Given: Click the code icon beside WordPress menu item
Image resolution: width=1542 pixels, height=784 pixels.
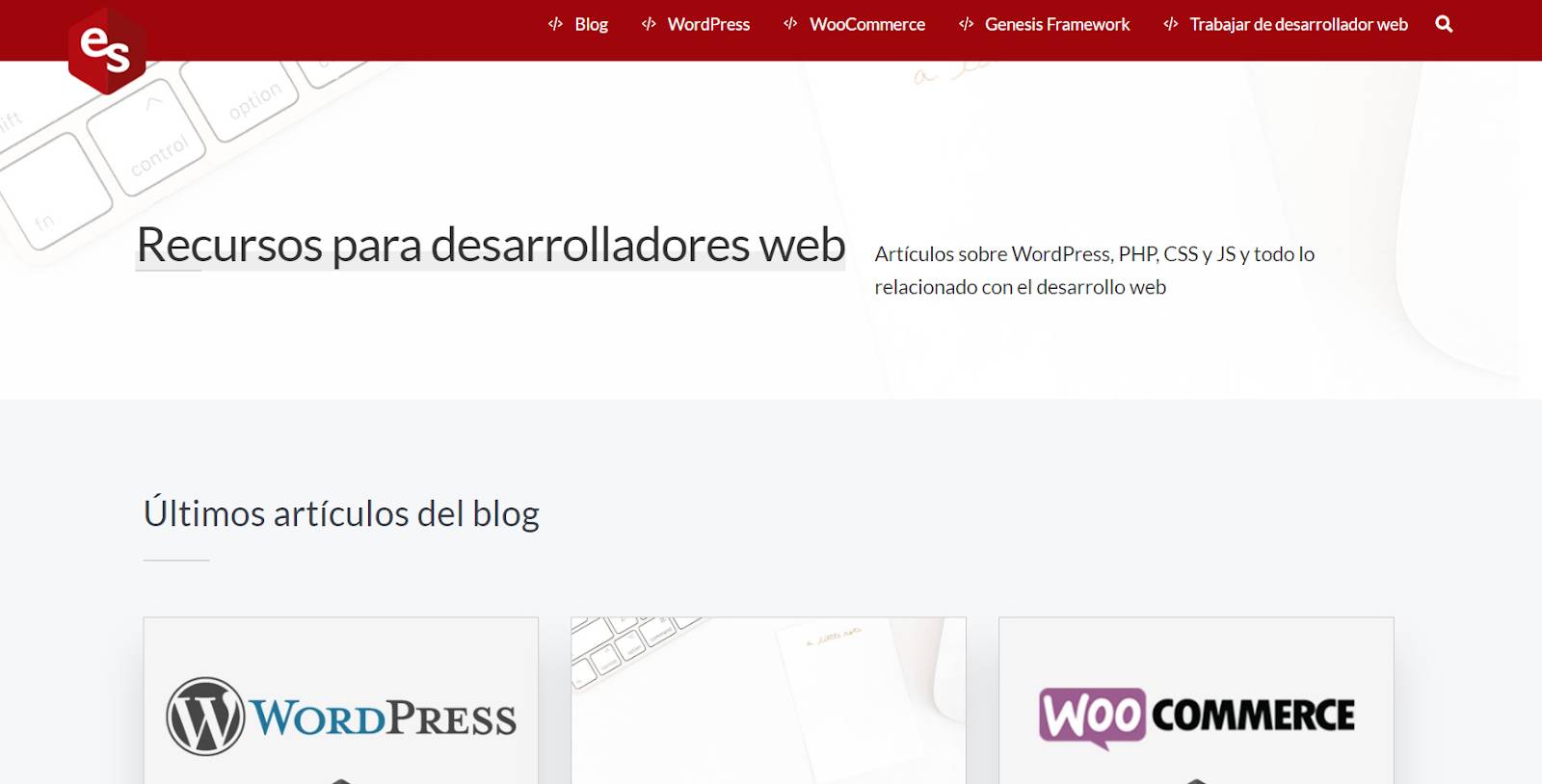Looking at the screenshot, I should (649, 24).
